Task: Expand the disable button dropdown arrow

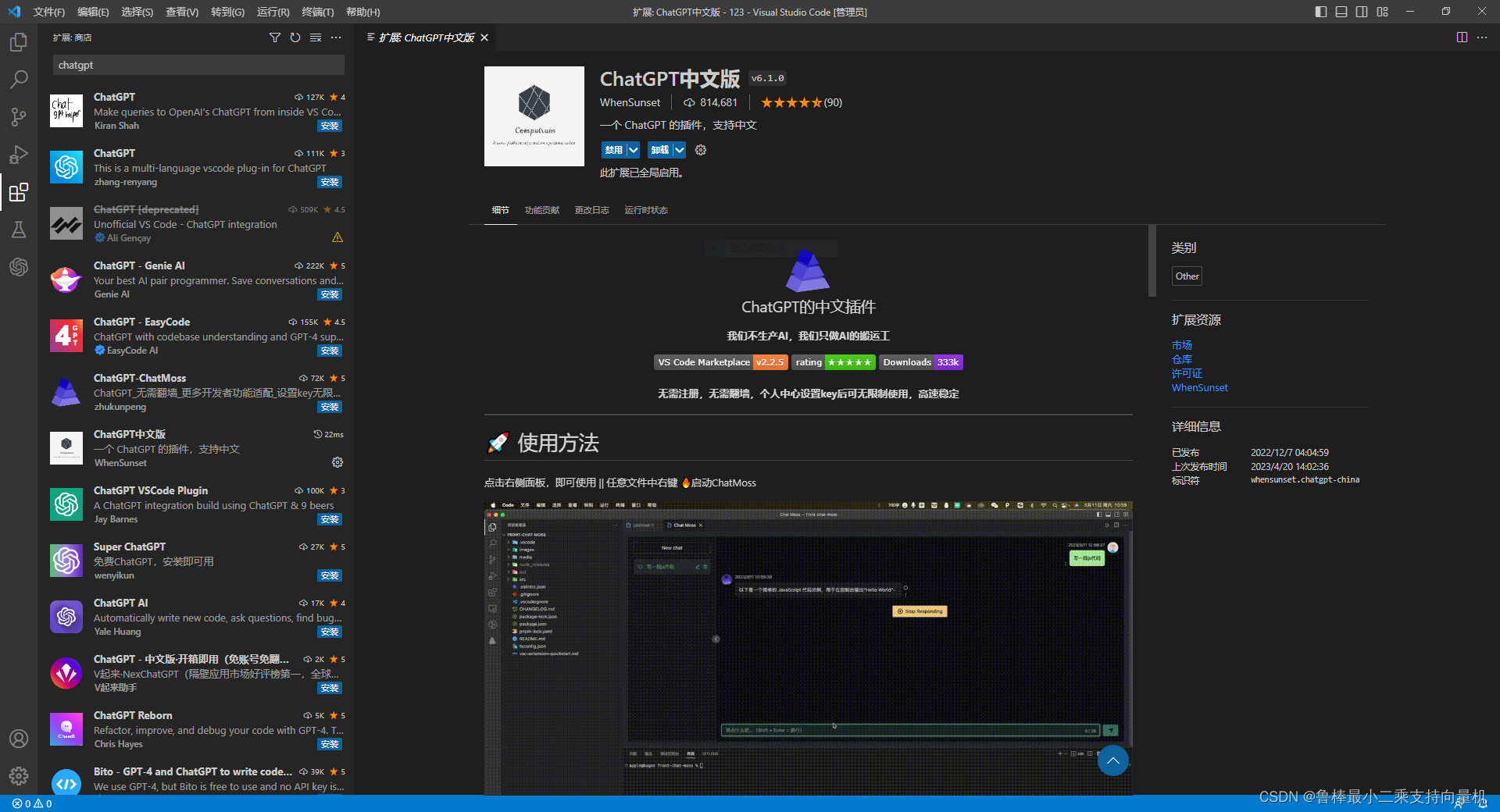Action: (634, 150)
